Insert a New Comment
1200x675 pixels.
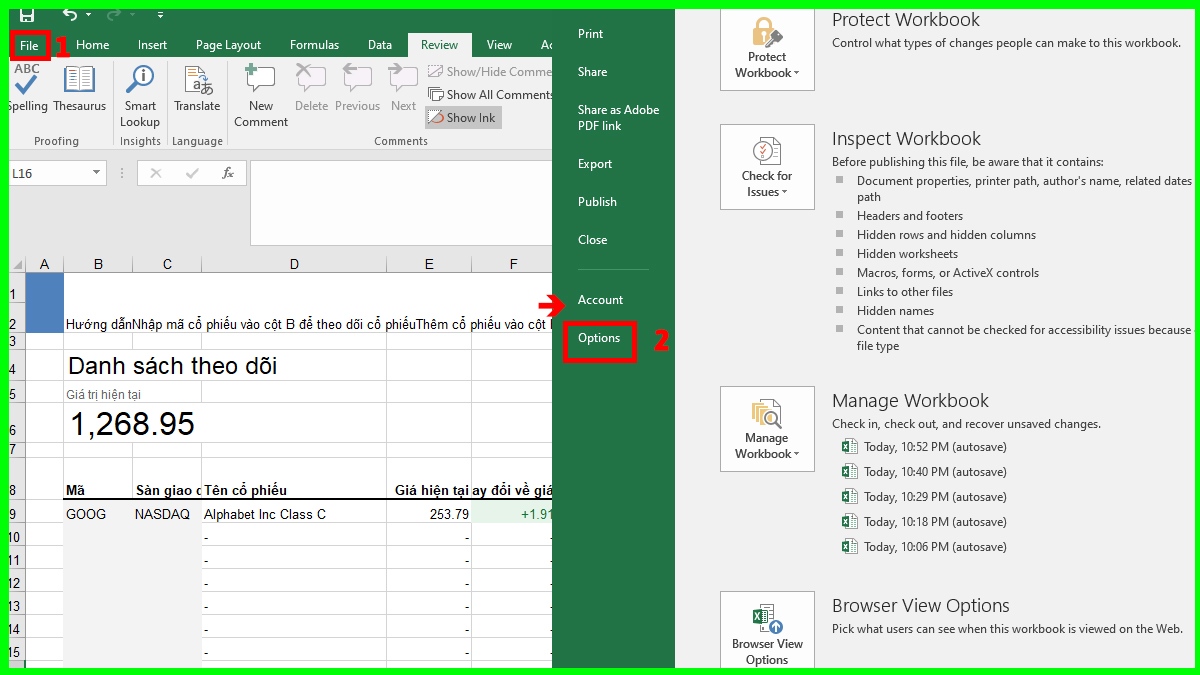tap(260, 95)
